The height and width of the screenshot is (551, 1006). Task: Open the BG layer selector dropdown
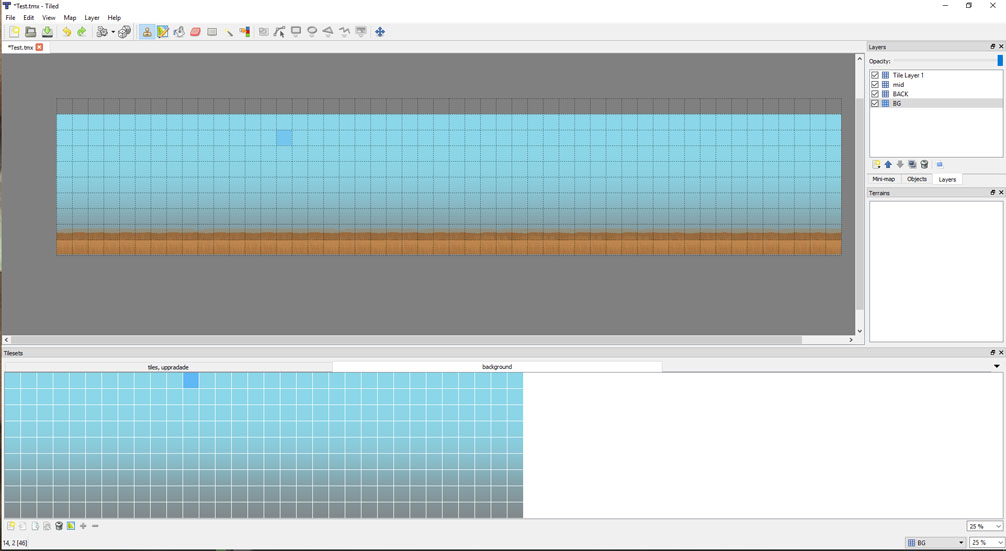[935, 543]
